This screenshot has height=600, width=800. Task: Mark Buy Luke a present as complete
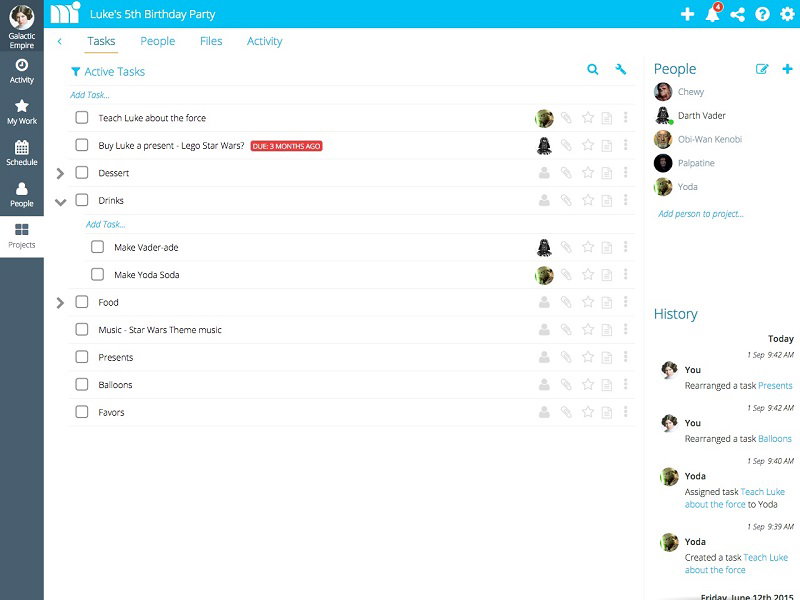click(82, 145)
